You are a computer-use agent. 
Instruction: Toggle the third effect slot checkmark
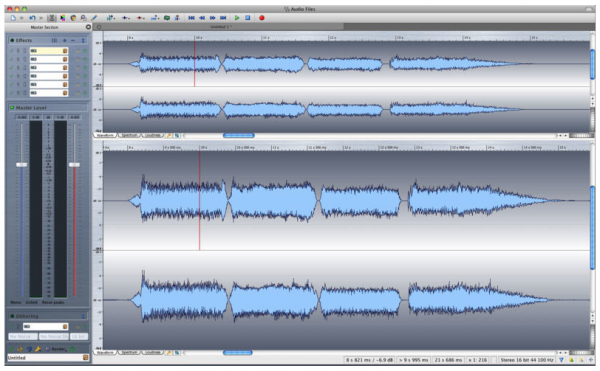[x=12, y=68]
